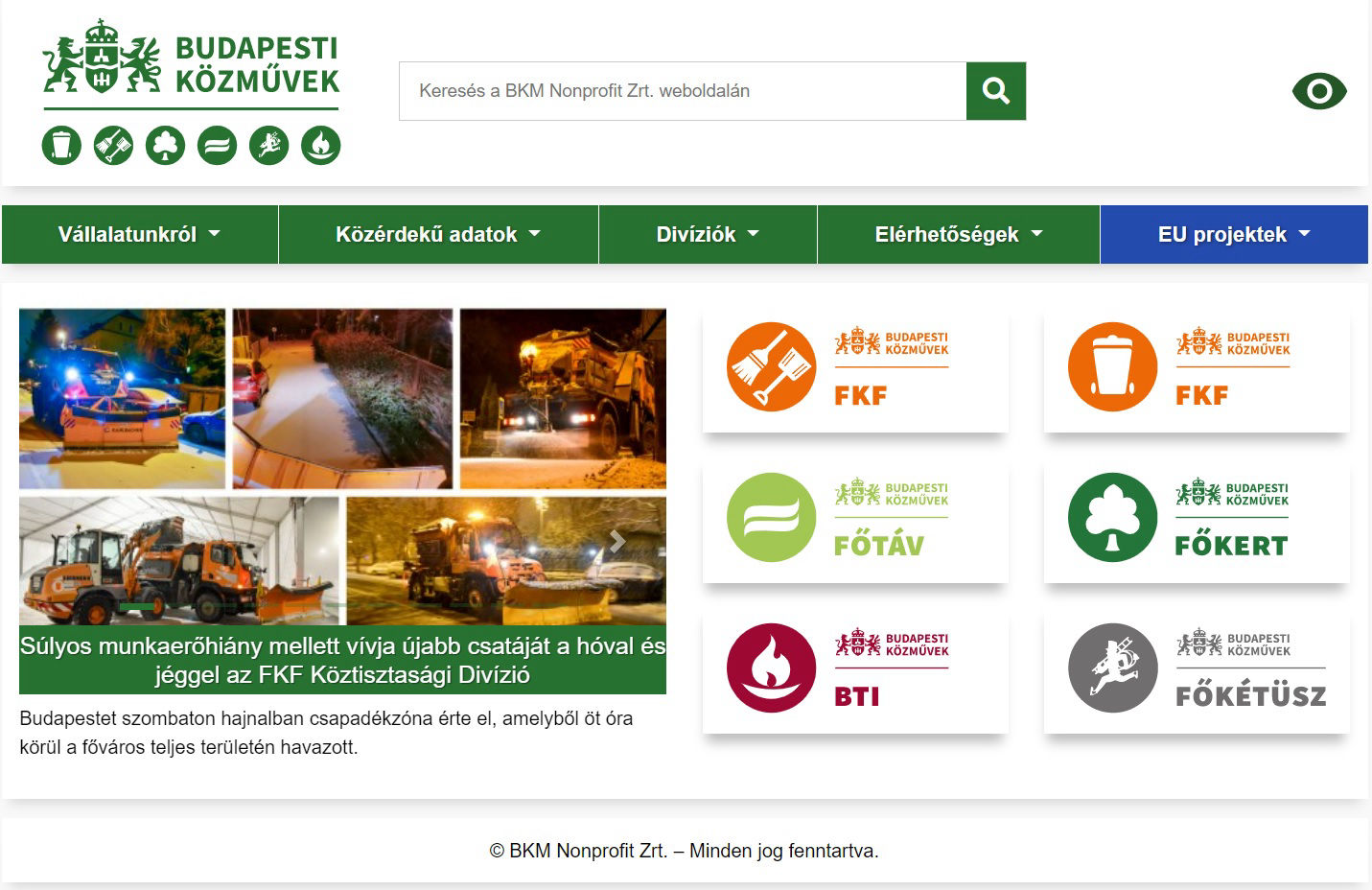Click the trash bin icon under the logo
The width and height of the screenshot is (1372, 890).
61,146
